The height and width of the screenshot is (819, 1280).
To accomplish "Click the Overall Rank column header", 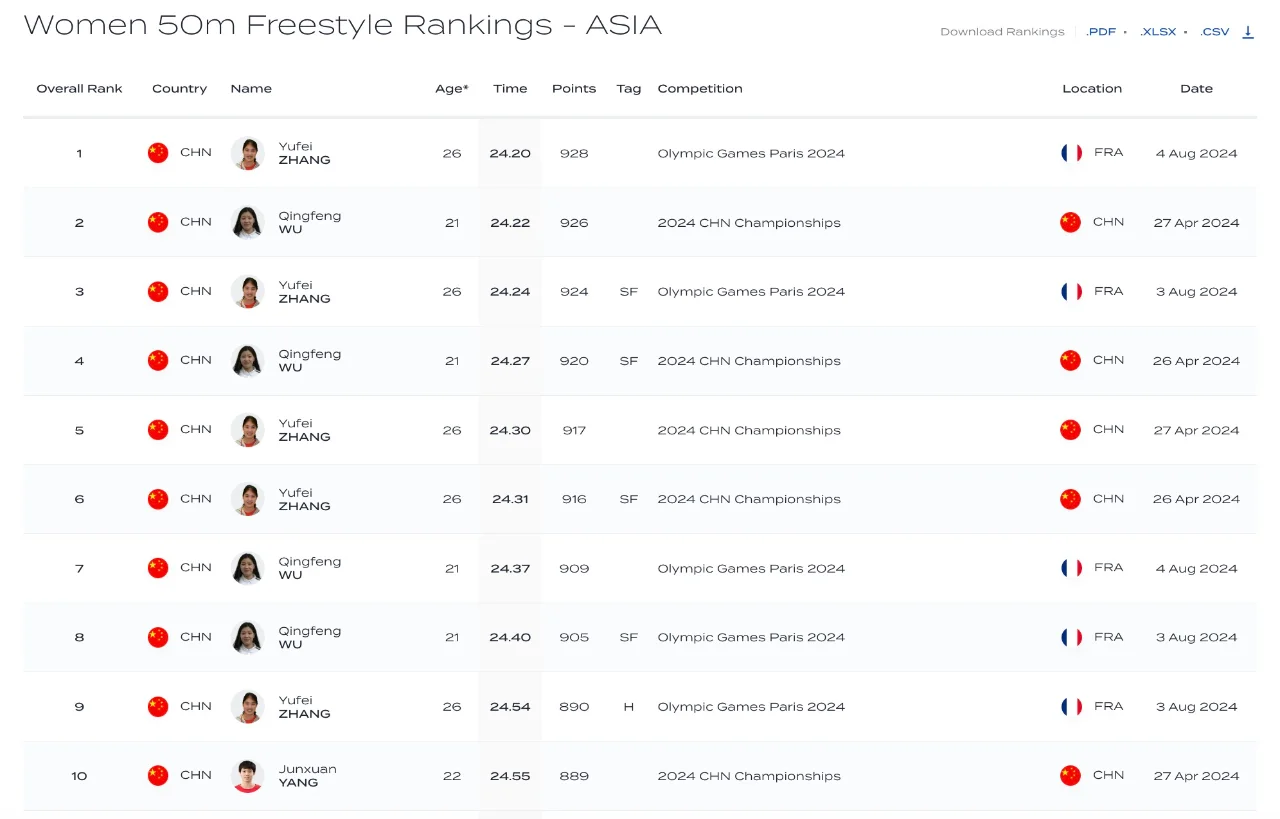I will pos(79,89).
